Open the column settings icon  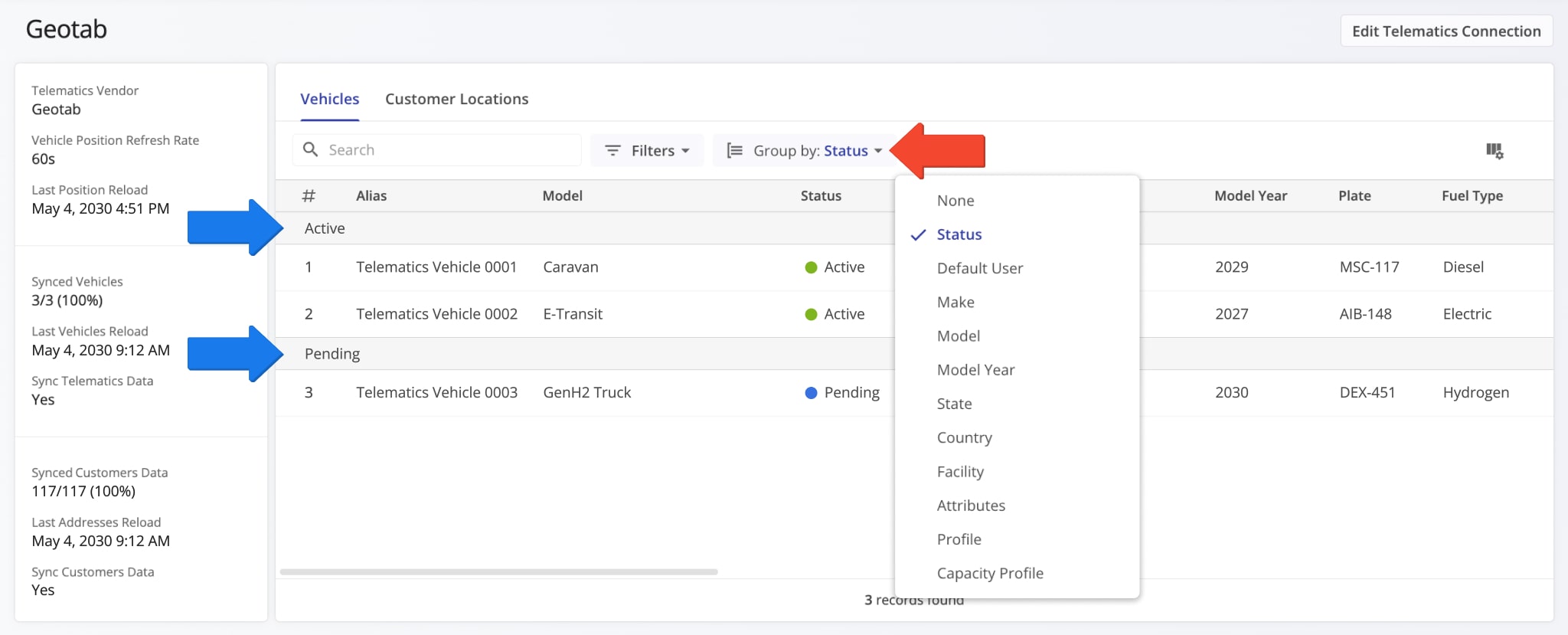tap(1494, 150)
